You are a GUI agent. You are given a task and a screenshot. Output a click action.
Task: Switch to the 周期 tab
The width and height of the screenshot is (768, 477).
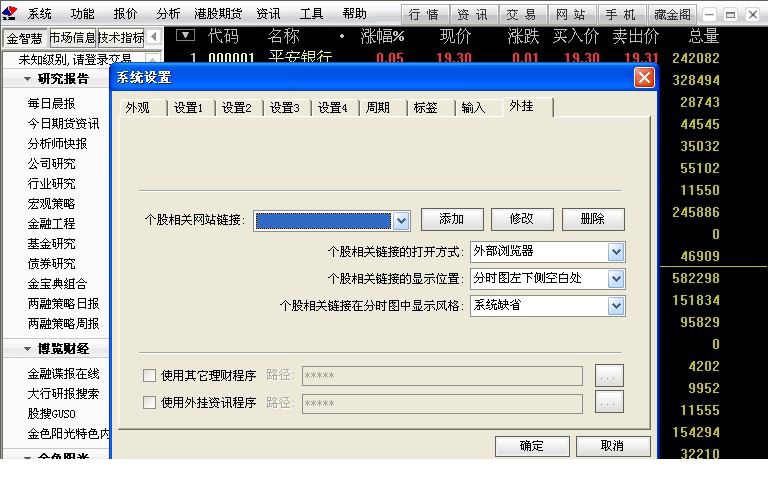pos(383,107)
